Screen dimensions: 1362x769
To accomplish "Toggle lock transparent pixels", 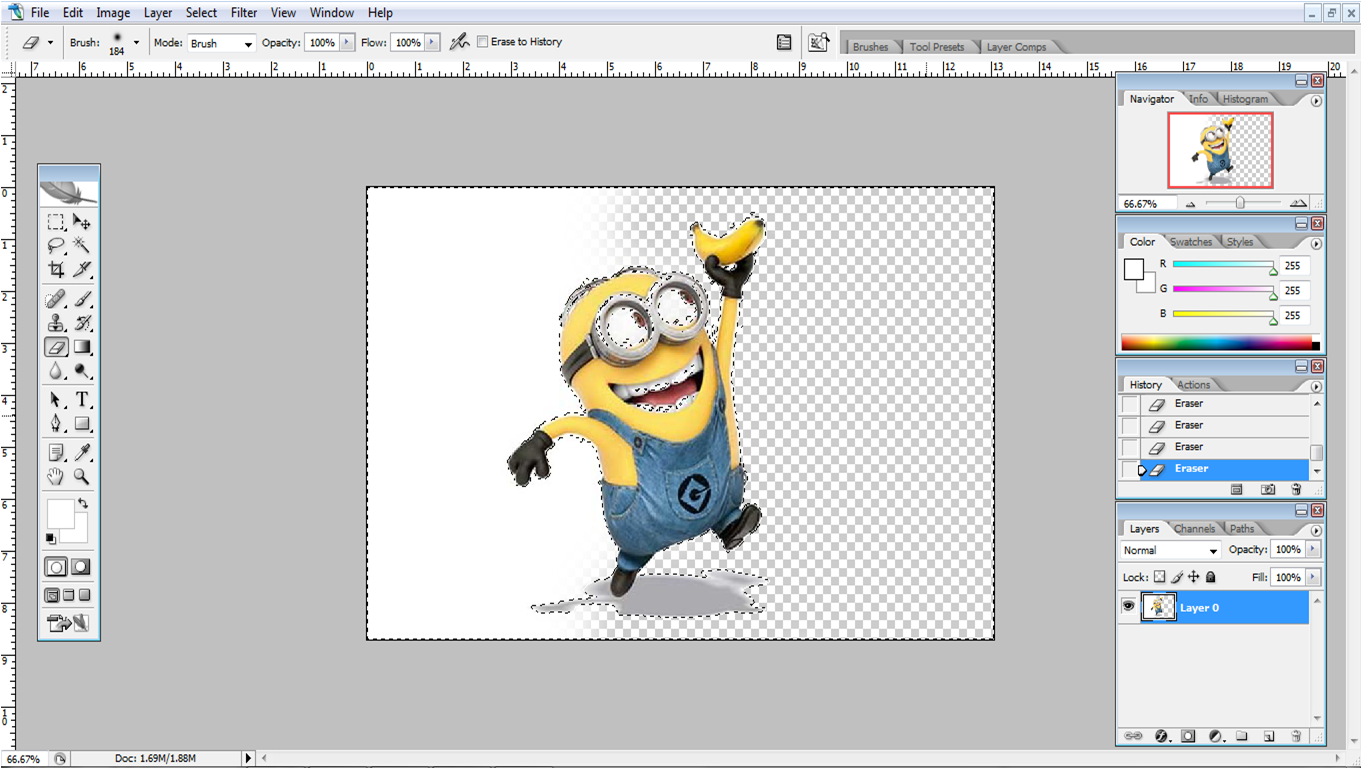I will [1160, 577].
